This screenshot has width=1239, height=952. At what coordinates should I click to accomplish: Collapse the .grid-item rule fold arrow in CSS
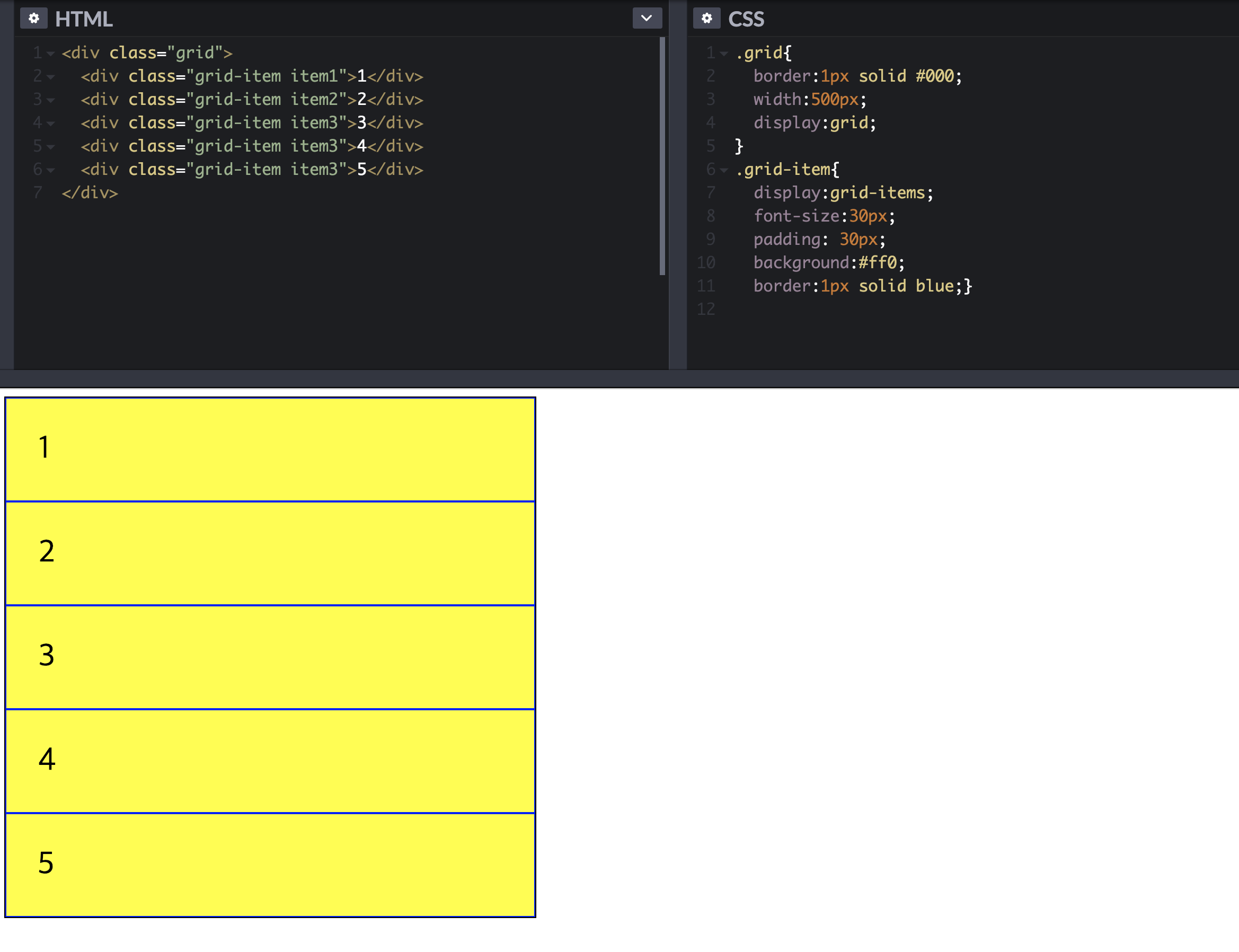click(x=724, y=170)
